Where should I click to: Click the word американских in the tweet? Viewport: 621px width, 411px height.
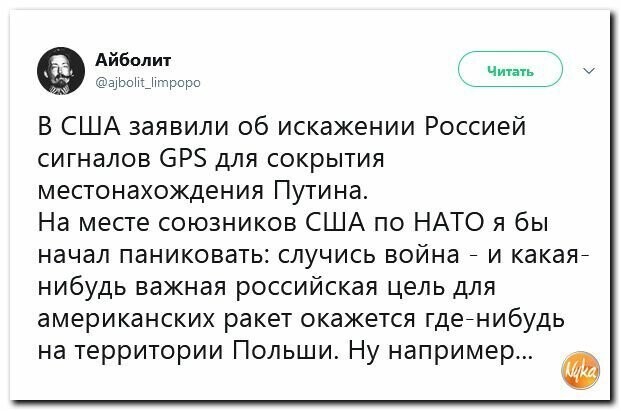(x=127, y=319)
